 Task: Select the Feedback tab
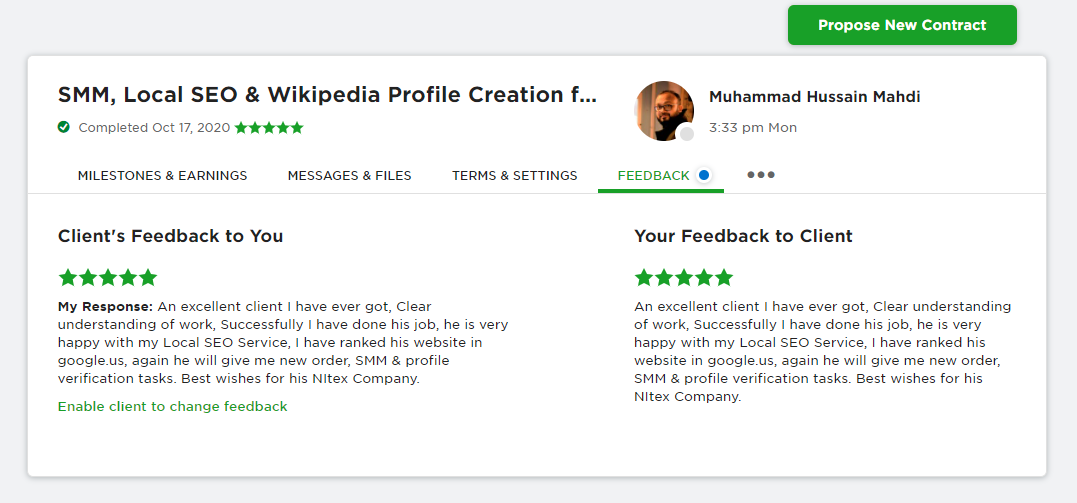[653, 176]
